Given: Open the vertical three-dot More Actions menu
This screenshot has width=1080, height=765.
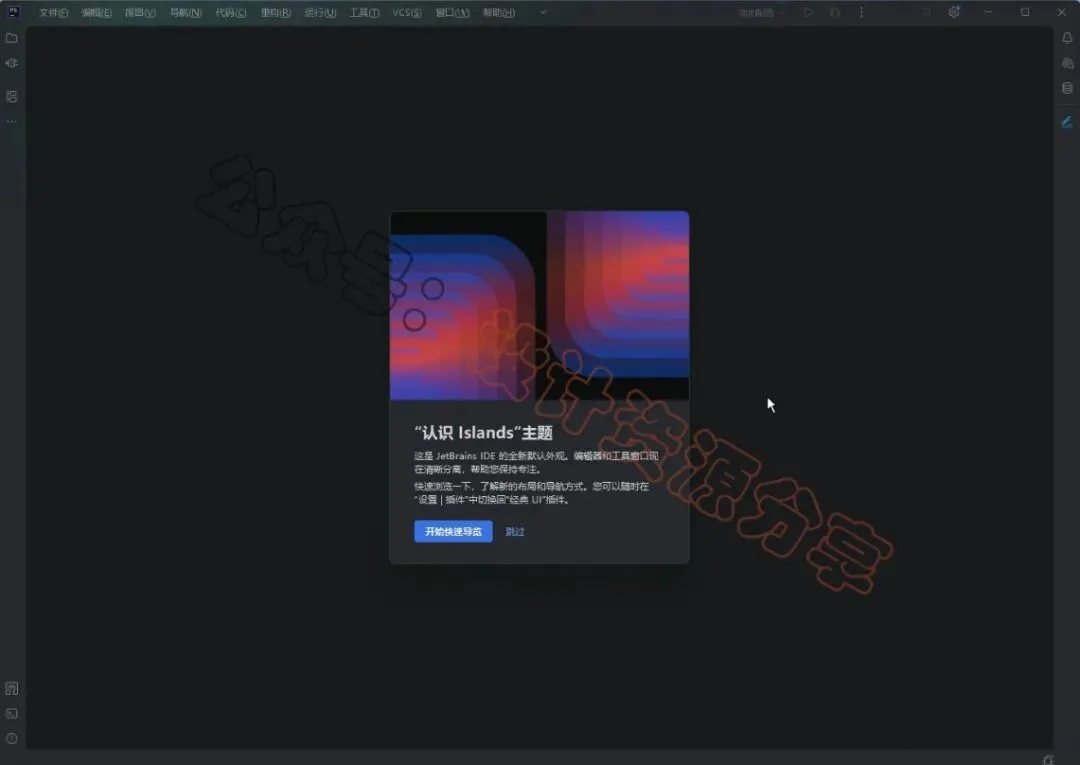Looking at the screenshot, I should pyautogui.click(x=861, y=12).
